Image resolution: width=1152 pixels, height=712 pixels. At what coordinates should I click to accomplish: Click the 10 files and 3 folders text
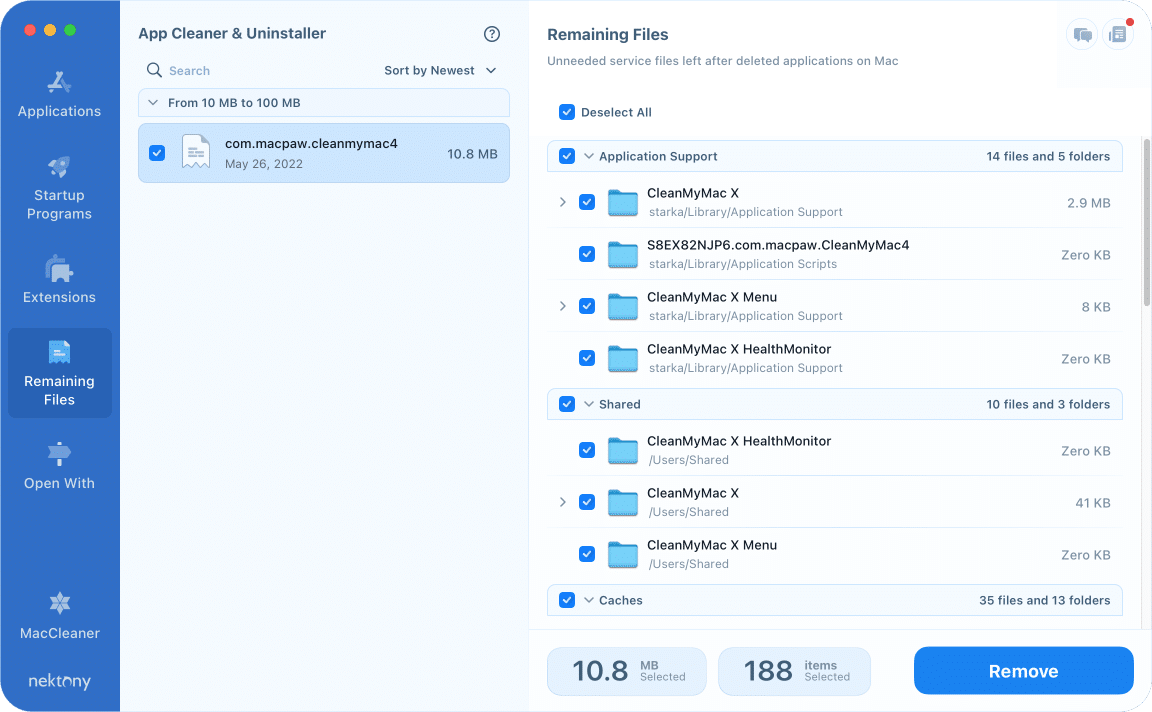click(x=1048, y=404)
